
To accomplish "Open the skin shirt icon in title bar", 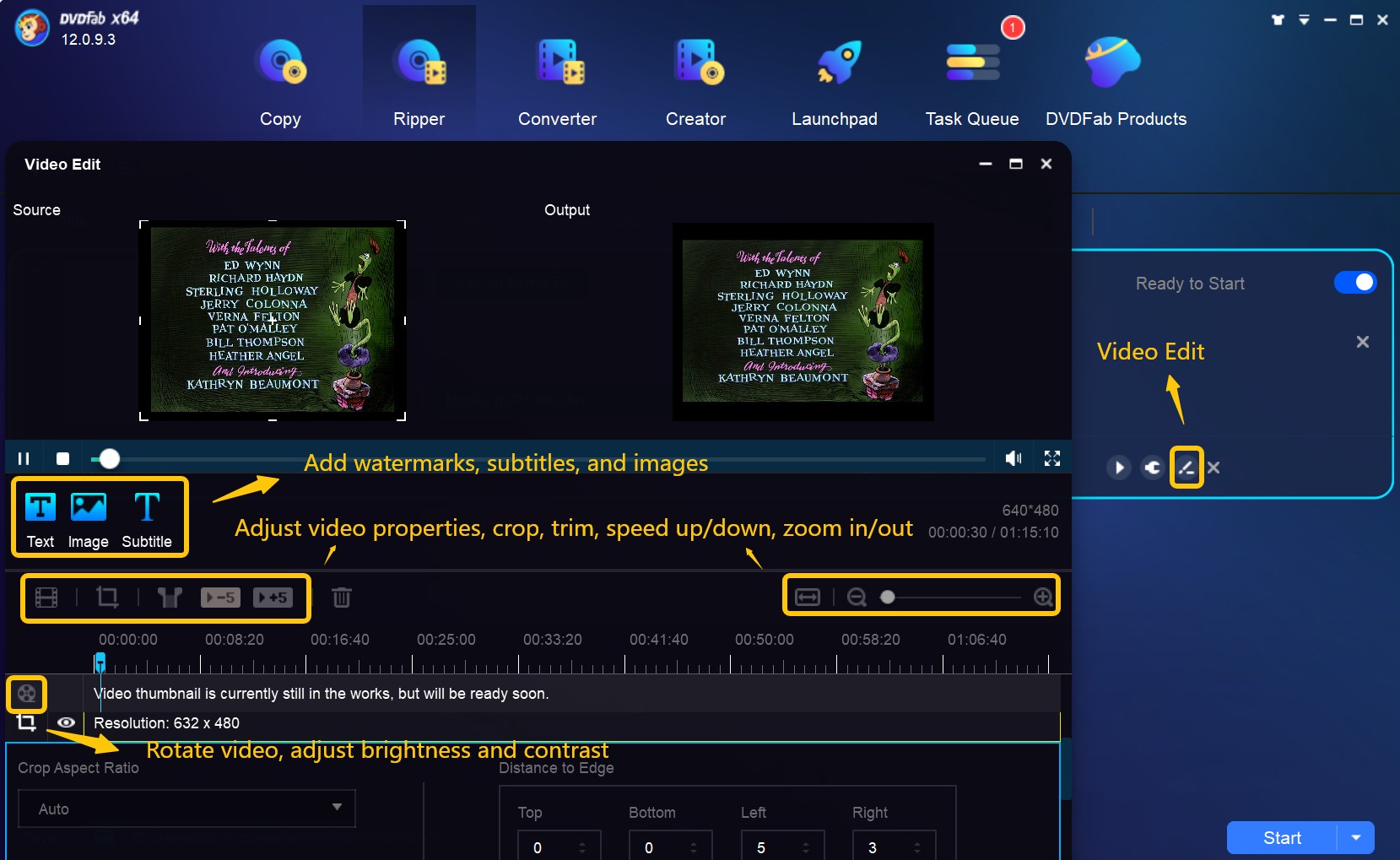I will pos(1278,19).
